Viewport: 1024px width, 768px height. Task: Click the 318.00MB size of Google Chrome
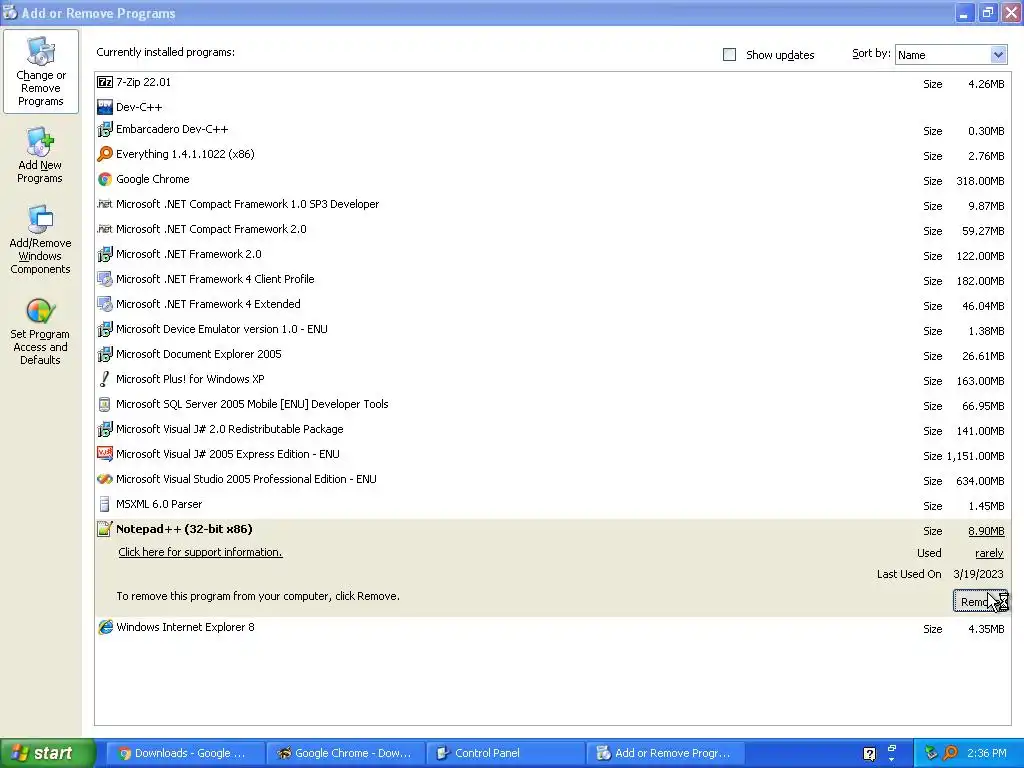pyautogui.click(x=980, y=181)
